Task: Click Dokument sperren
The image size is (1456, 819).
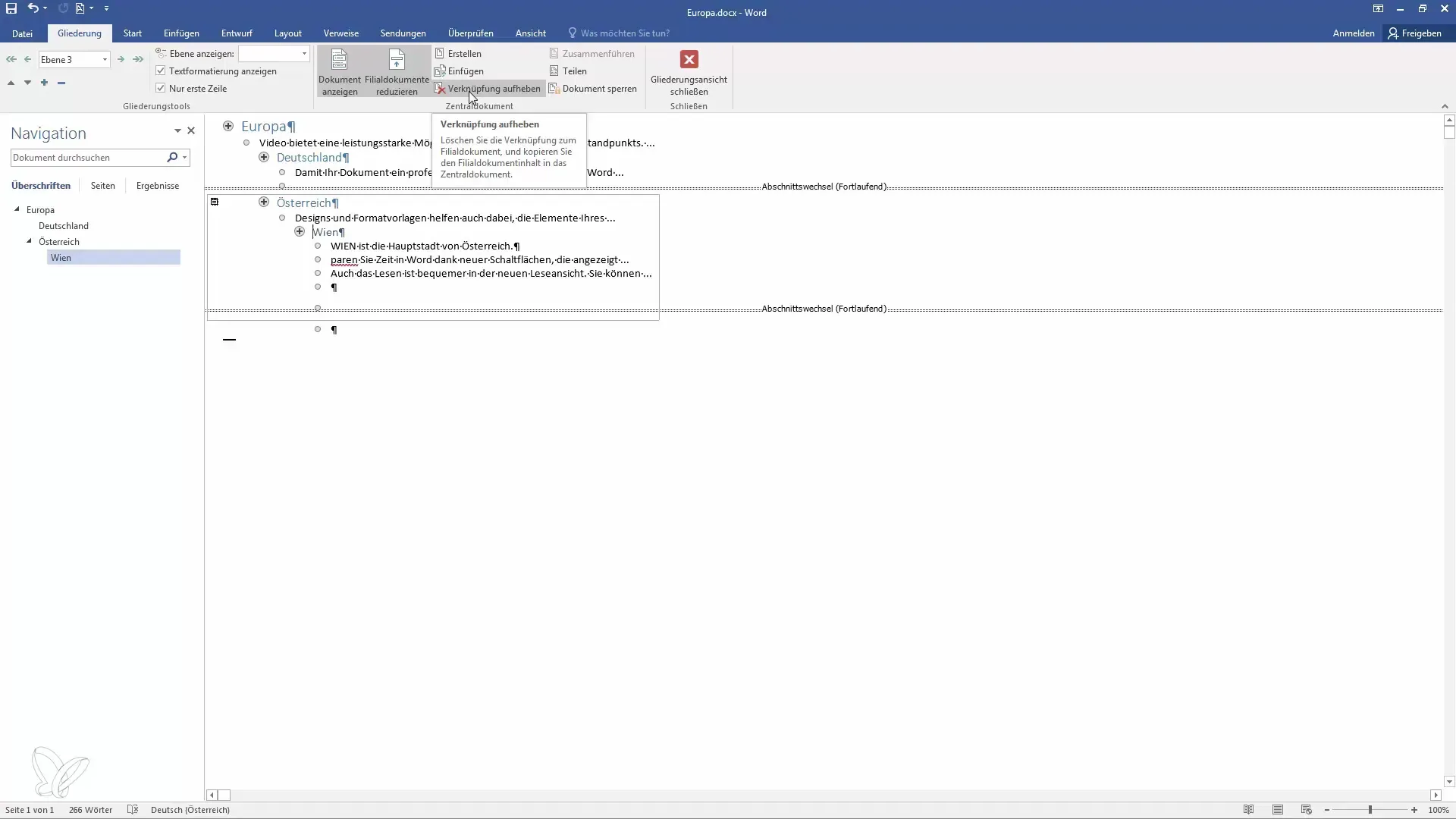Action: pos(593,89)
